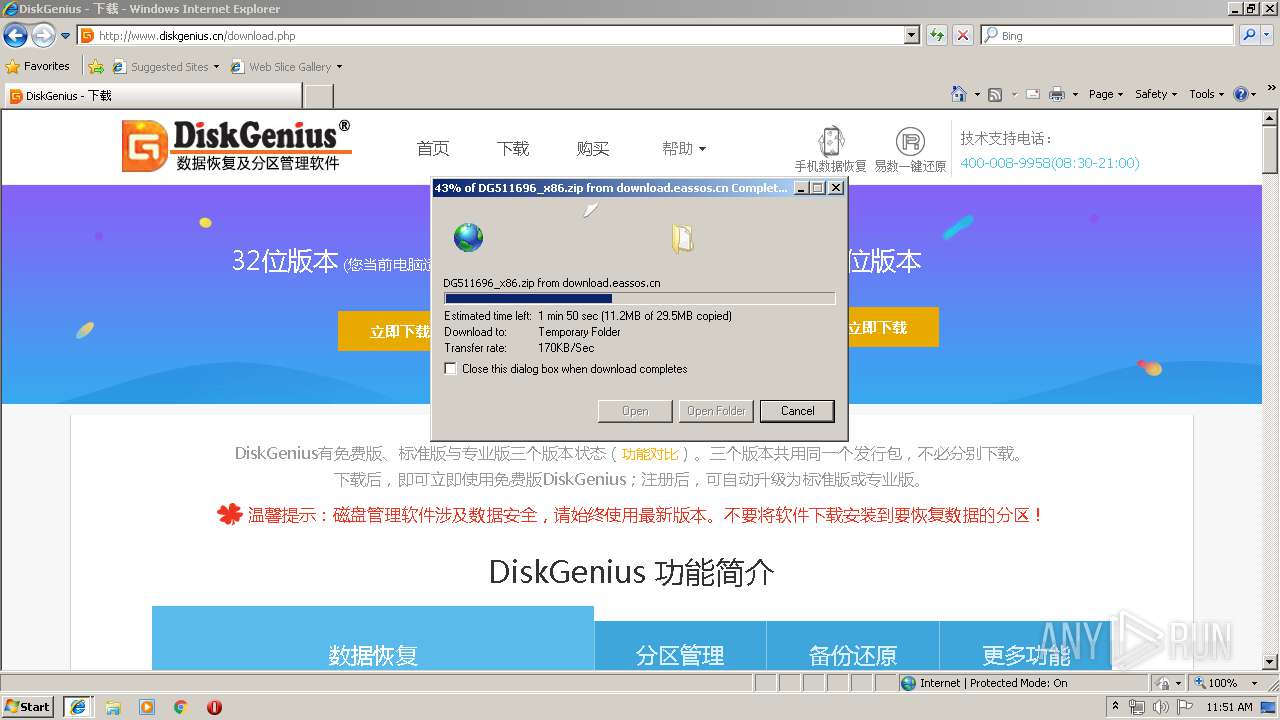
Task: Open Web Slice Gallery dropdown
Action: pyautogui.click(x=286, y=67)
